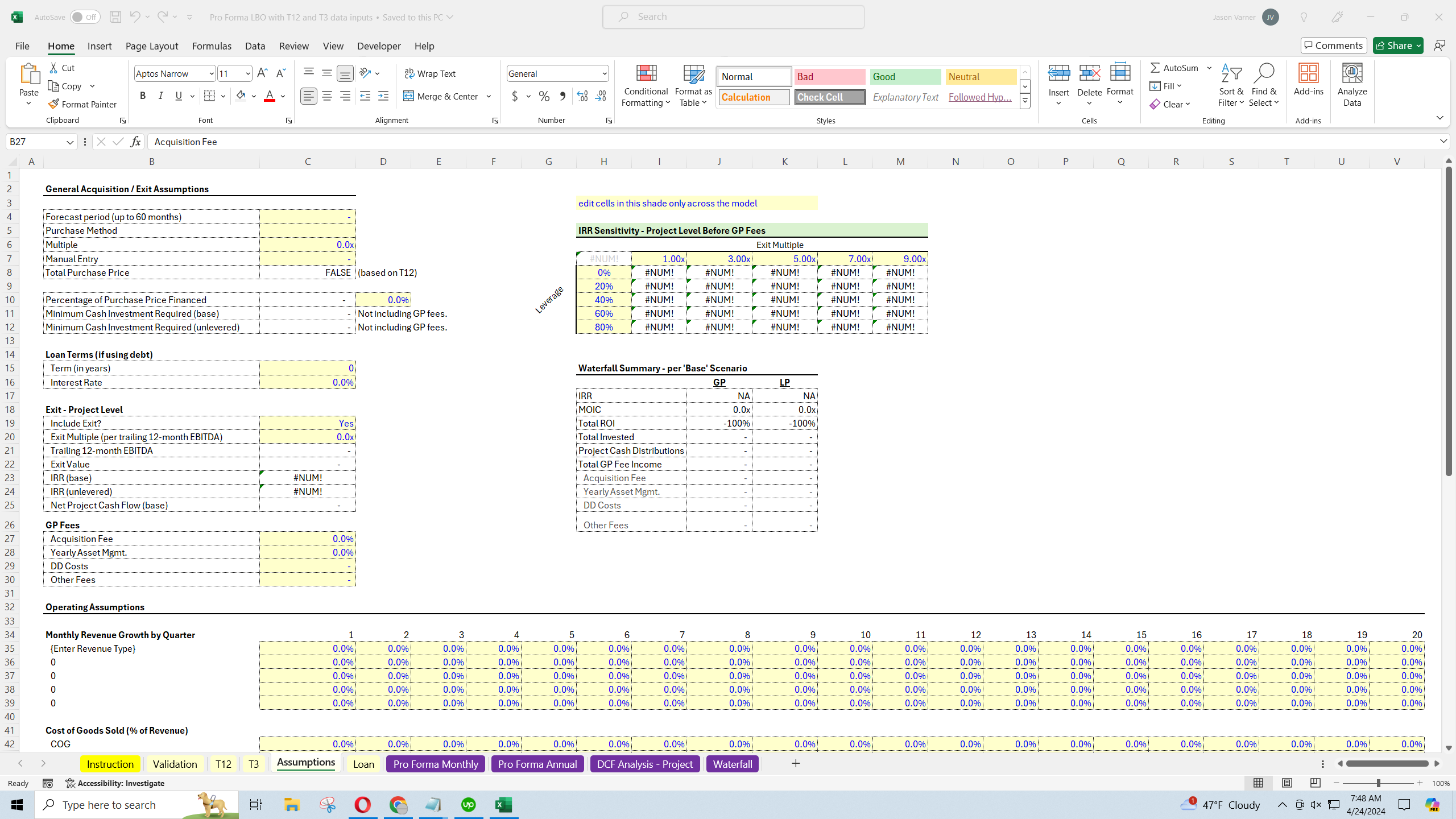This screenshot has height=819, width=1456.
Task: Toggle underline formatting
Action: pyautogui.click(x=178, y=96)
